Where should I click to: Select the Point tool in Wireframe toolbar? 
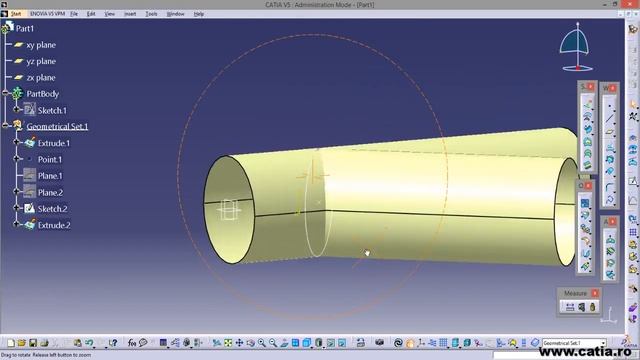click(609, 105)
